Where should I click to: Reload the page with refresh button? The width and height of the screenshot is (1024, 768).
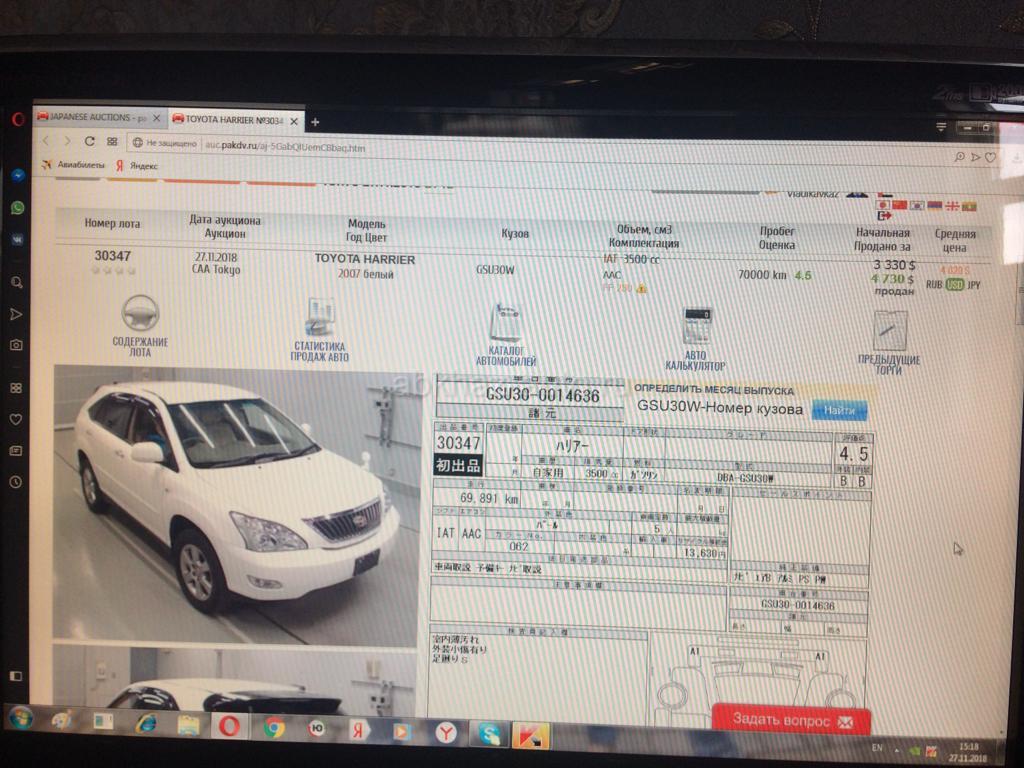coord(90,142)
